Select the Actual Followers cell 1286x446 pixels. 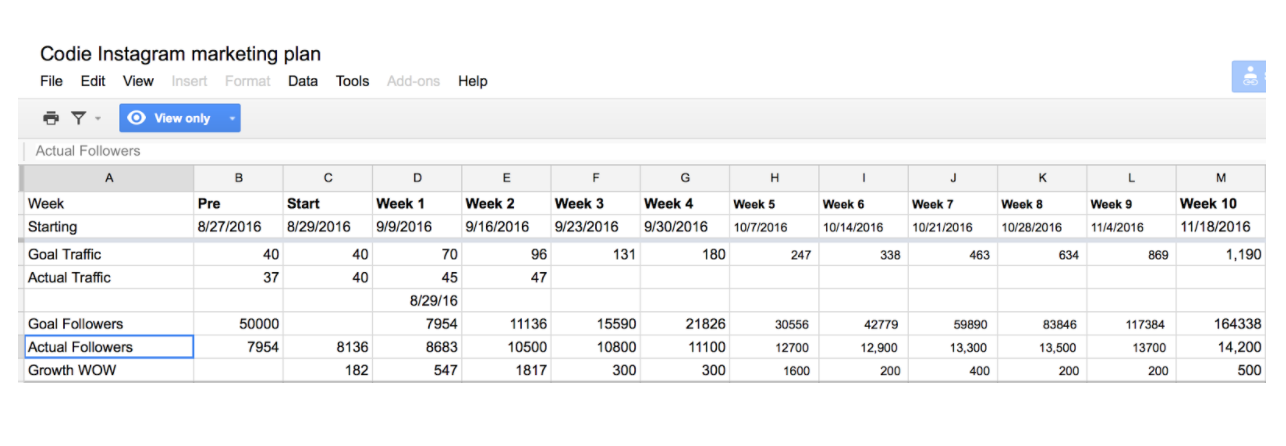[108, 347]
